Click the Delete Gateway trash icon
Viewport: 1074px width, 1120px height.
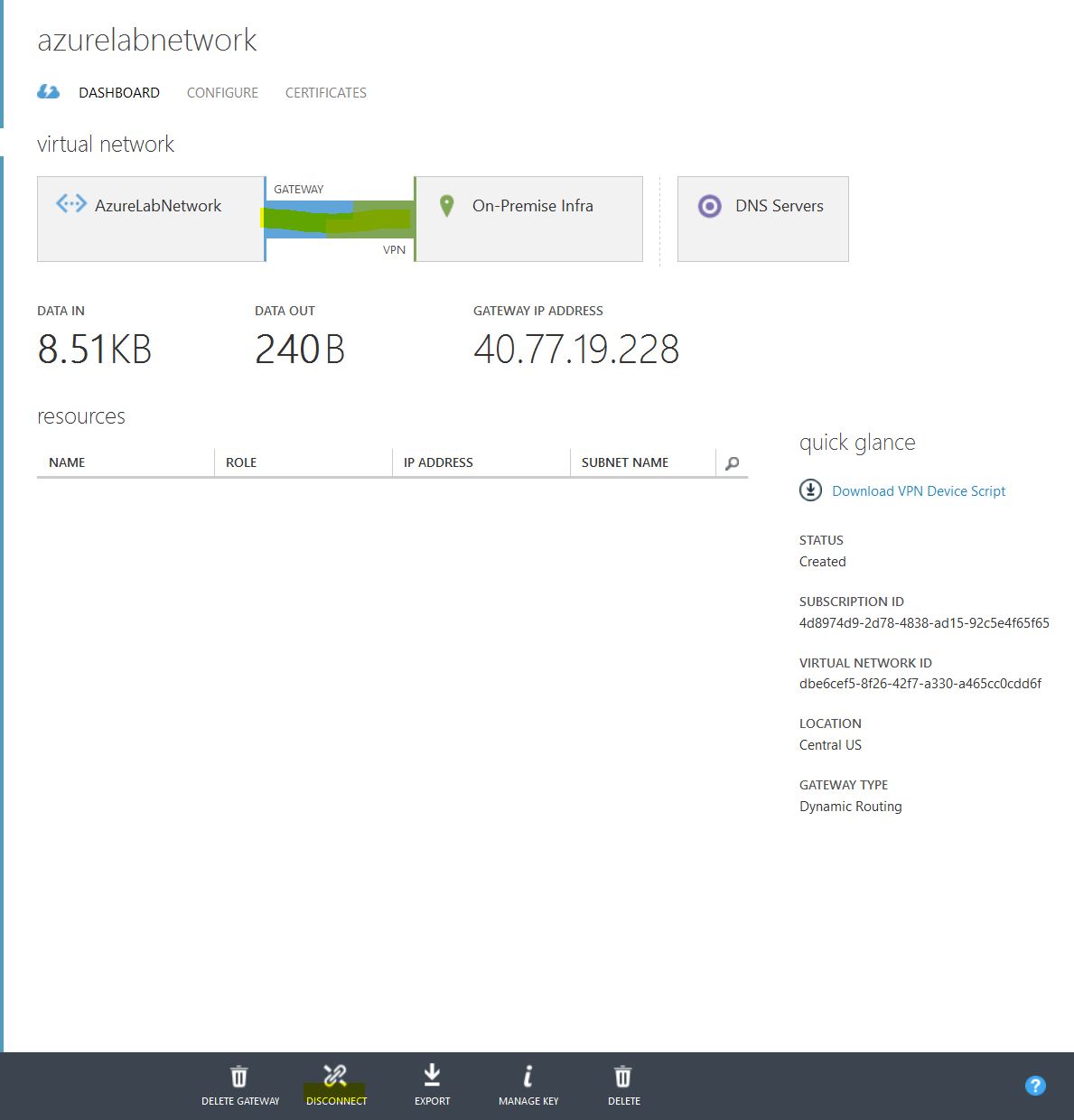pos(239,1077)
